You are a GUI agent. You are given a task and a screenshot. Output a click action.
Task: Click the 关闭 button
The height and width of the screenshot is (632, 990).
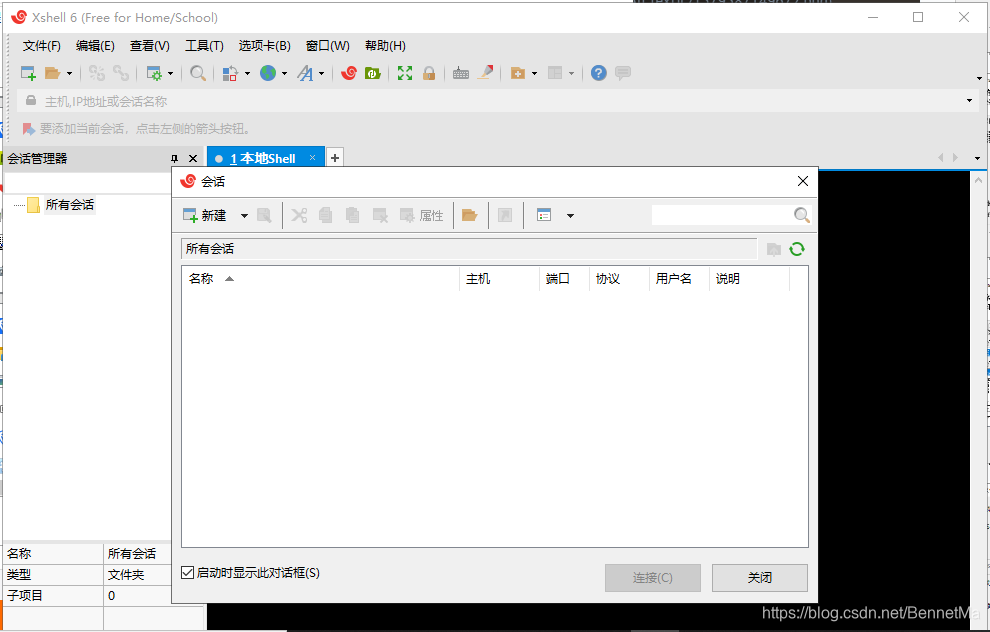(759, 578)
